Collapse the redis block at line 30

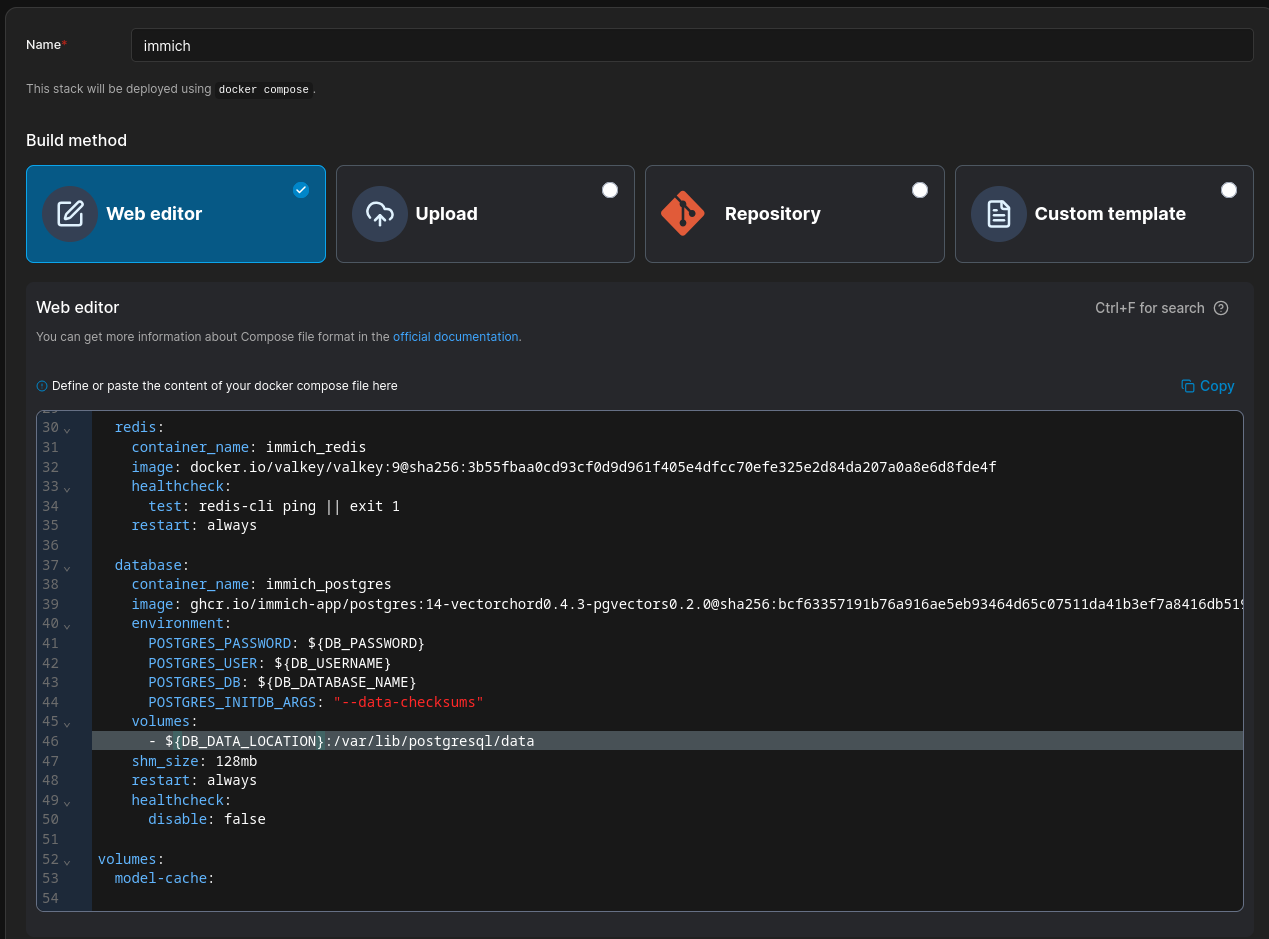68,429
